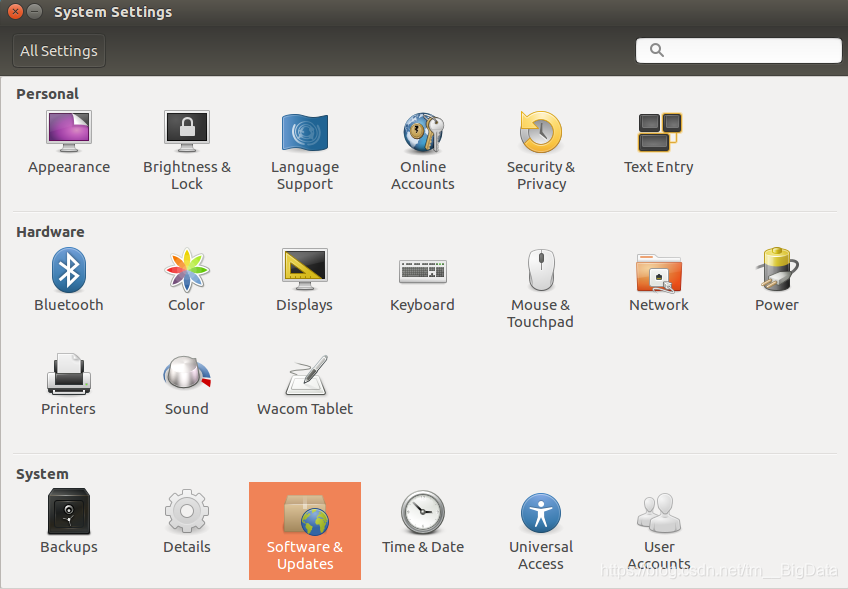Click the search magnifier icon
This screenshot has width=848, height=589.
657,50
